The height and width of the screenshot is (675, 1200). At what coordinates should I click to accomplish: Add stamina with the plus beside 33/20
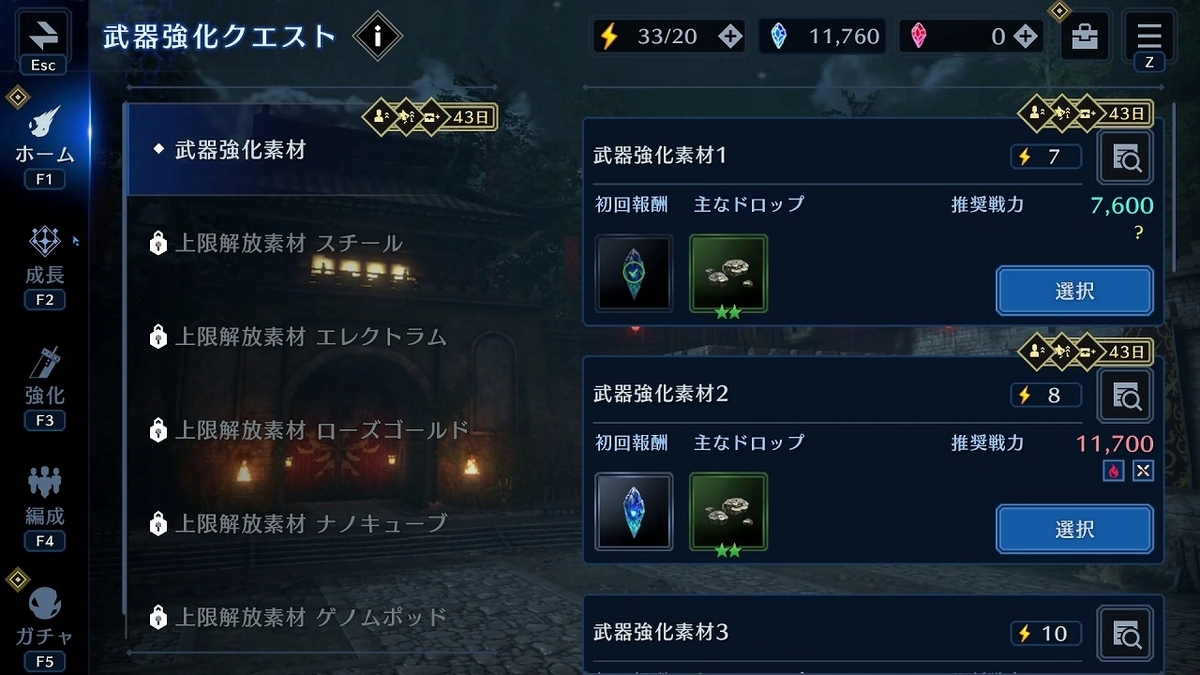pyautogui.click(x=730, y=37)
